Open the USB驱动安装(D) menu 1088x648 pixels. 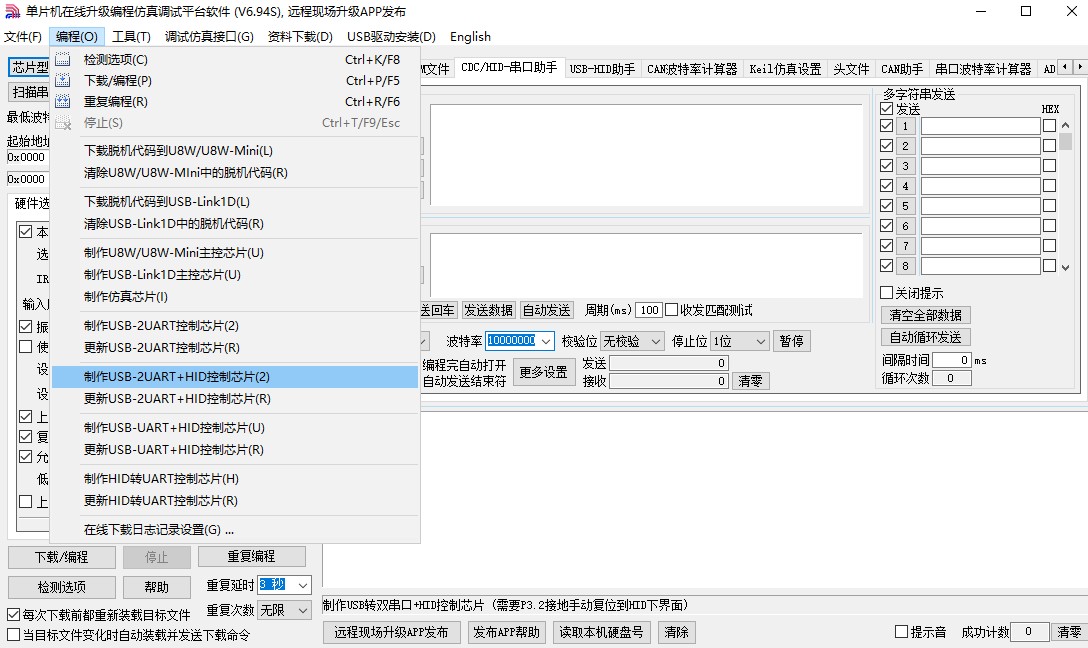pos(391,37)
